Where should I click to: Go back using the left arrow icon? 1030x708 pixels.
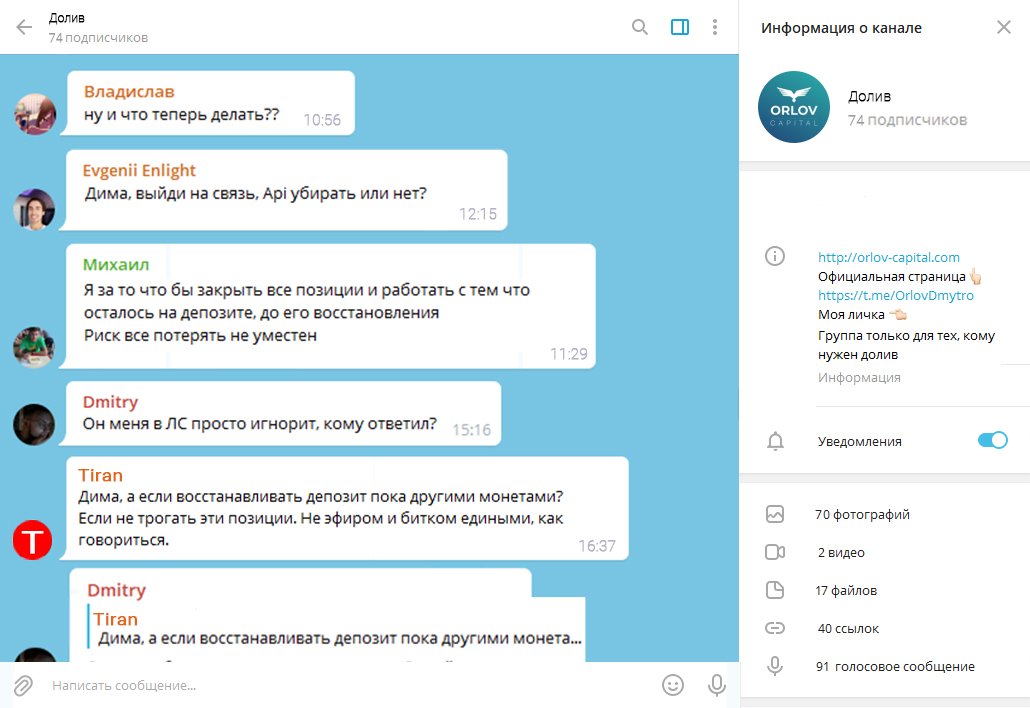click(24, 27)
